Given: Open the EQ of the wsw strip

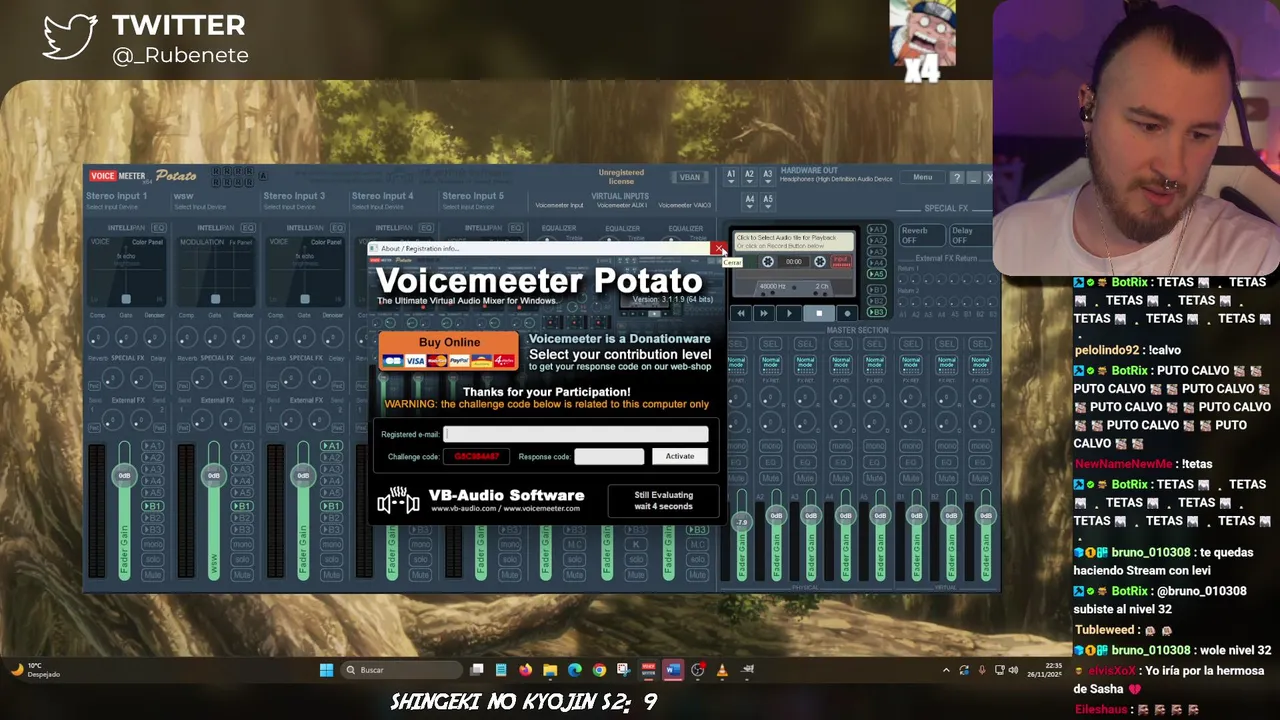Looking at the screenshot, I should click(x=247, y=228).
